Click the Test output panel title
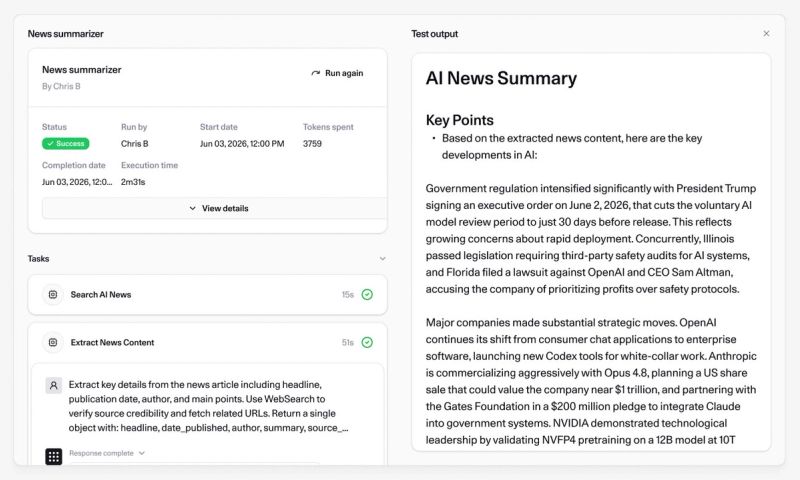This screenshot has height=480, width=800. [x=435, y=34]
